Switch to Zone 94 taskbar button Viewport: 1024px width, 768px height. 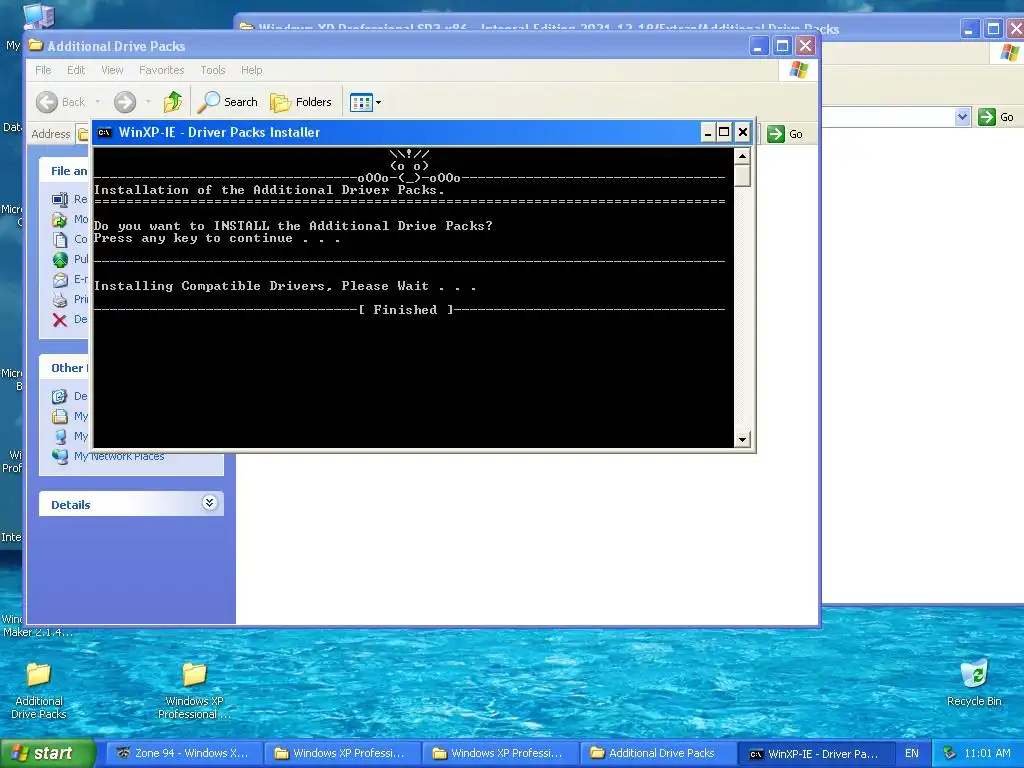(x=184, y=753)
